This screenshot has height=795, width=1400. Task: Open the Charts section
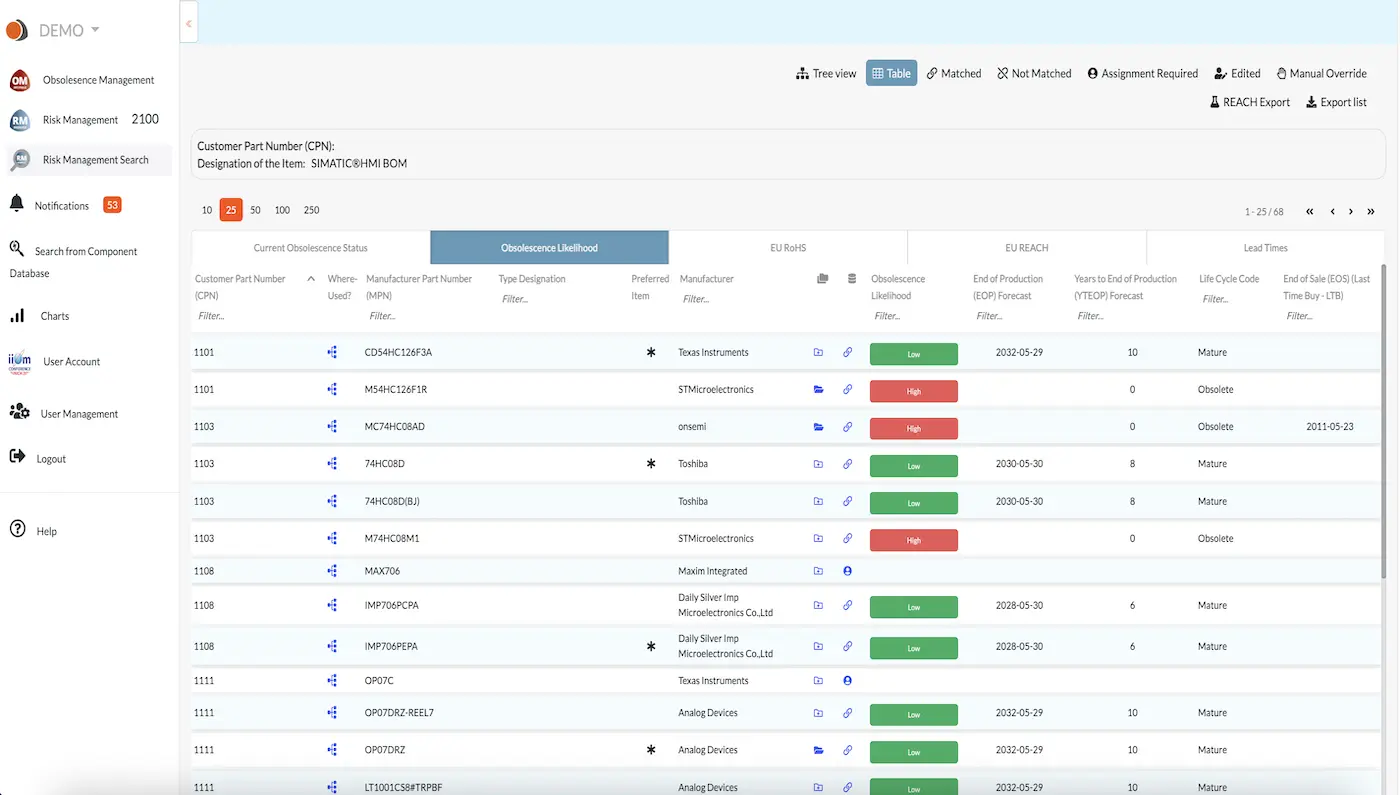(x=55, y=315)
